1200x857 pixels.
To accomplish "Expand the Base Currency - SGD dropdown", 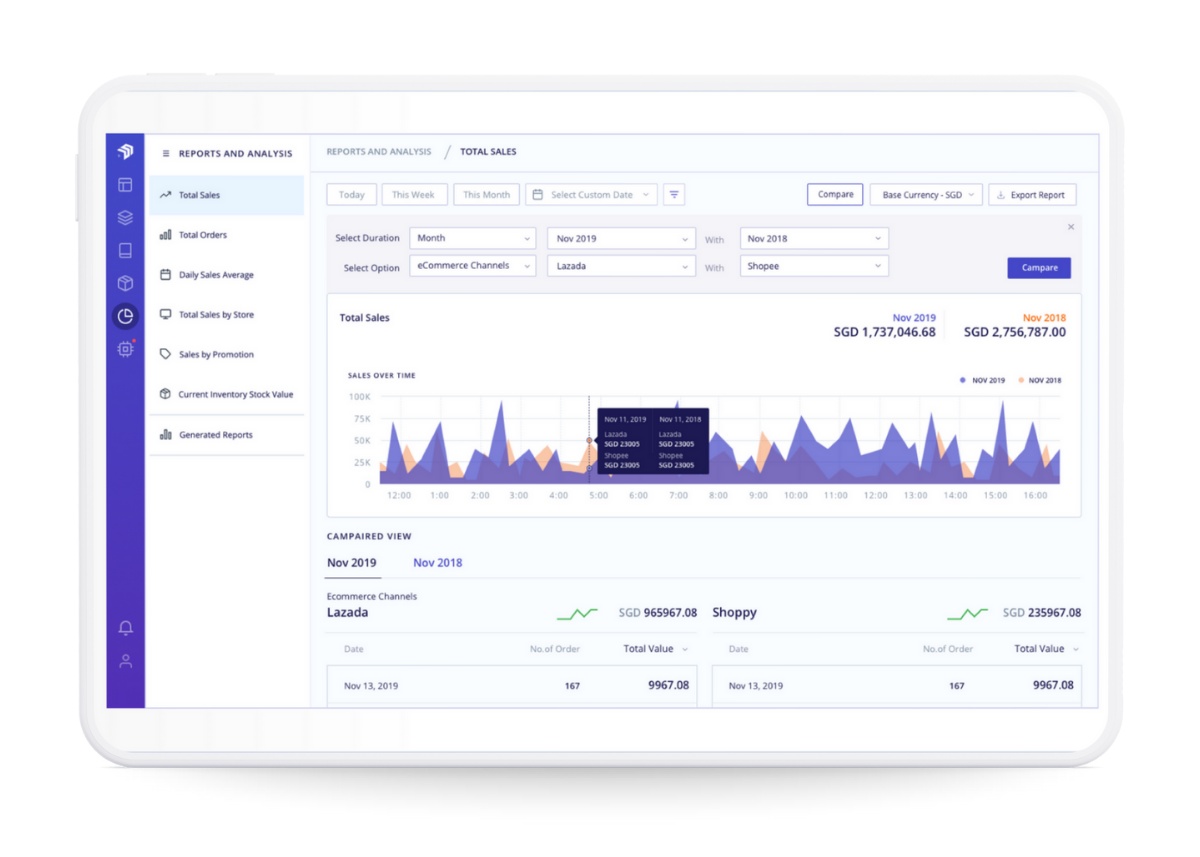I will pos(926,195).
